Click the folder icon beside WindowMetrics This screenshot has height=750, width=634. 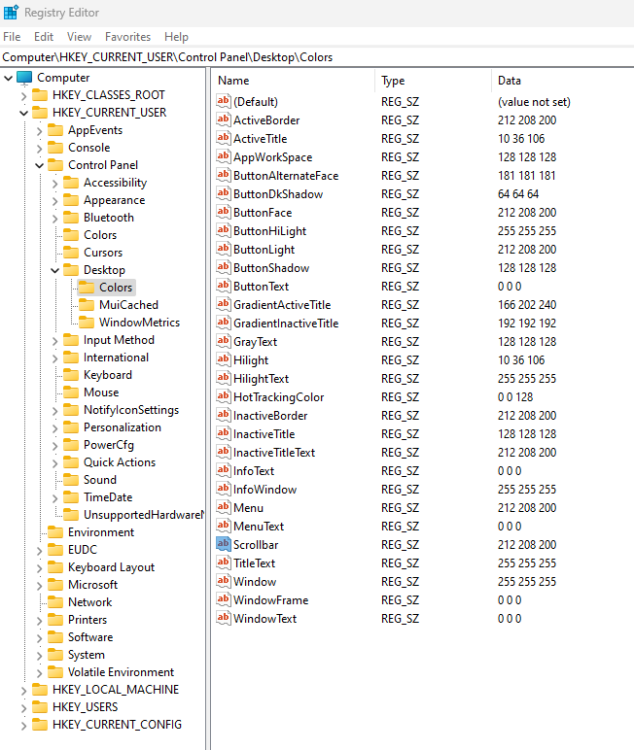87,322
